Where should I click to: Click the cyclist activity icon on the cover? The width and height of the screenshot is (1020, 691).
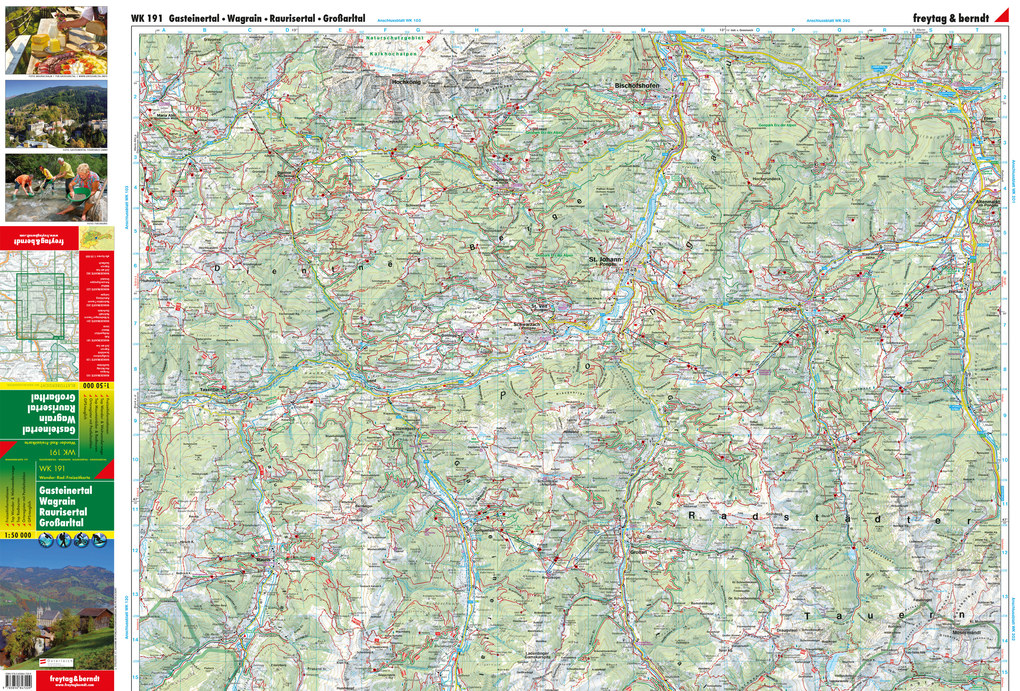point(81,539)
